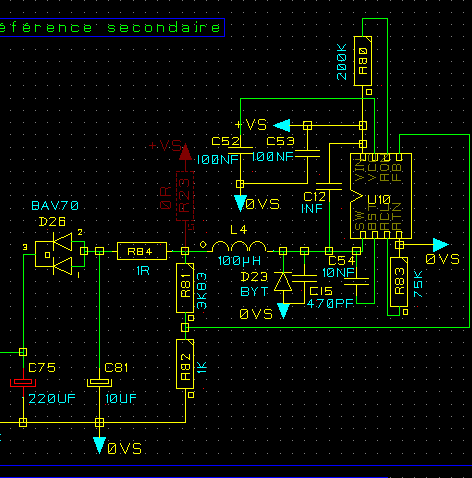
Task: Select the R81 resistor symbol
Action: 185,288
